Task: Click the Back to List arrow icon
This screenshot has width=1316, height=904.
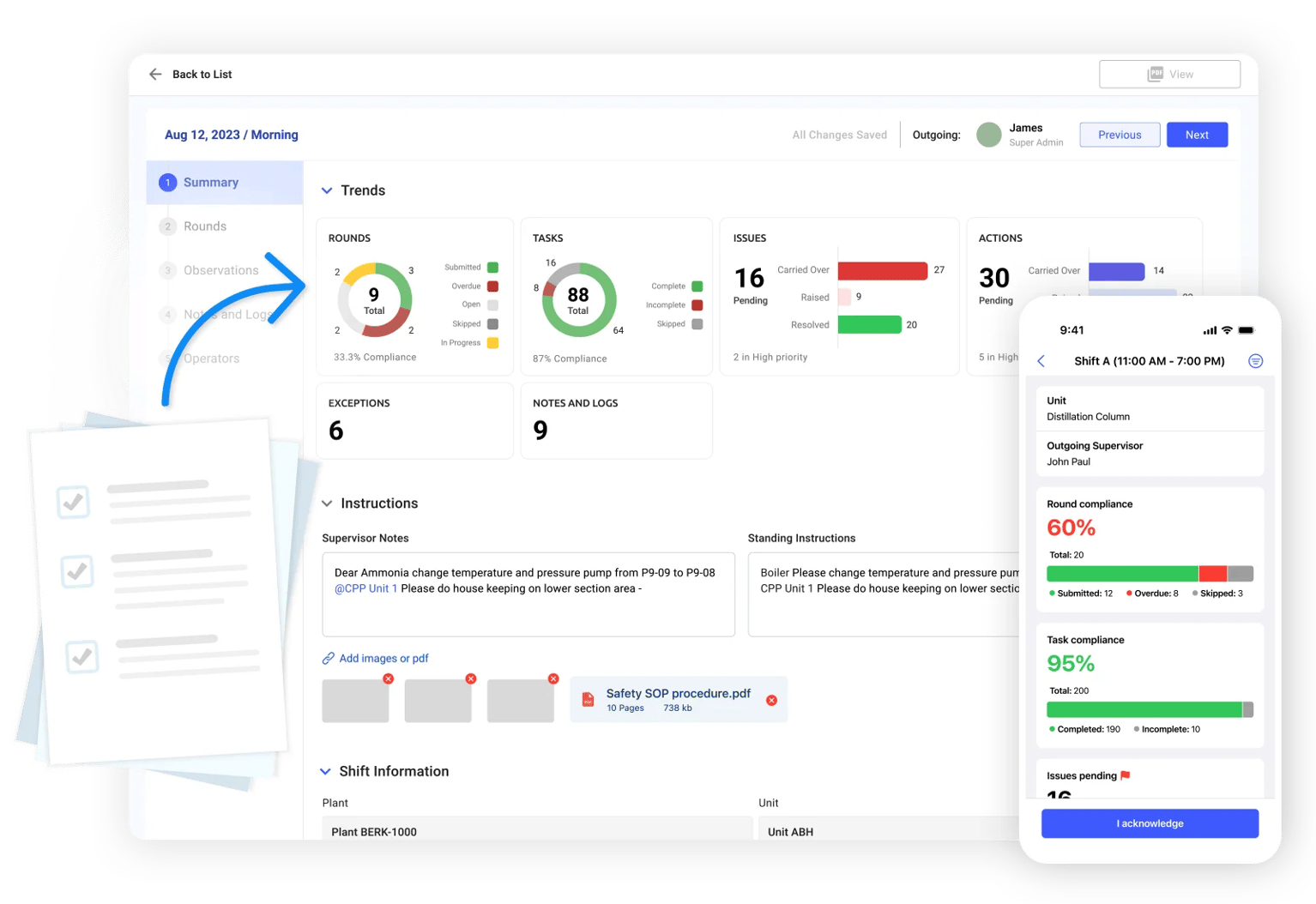Action: pyautogui.click(x=155, y=75)
